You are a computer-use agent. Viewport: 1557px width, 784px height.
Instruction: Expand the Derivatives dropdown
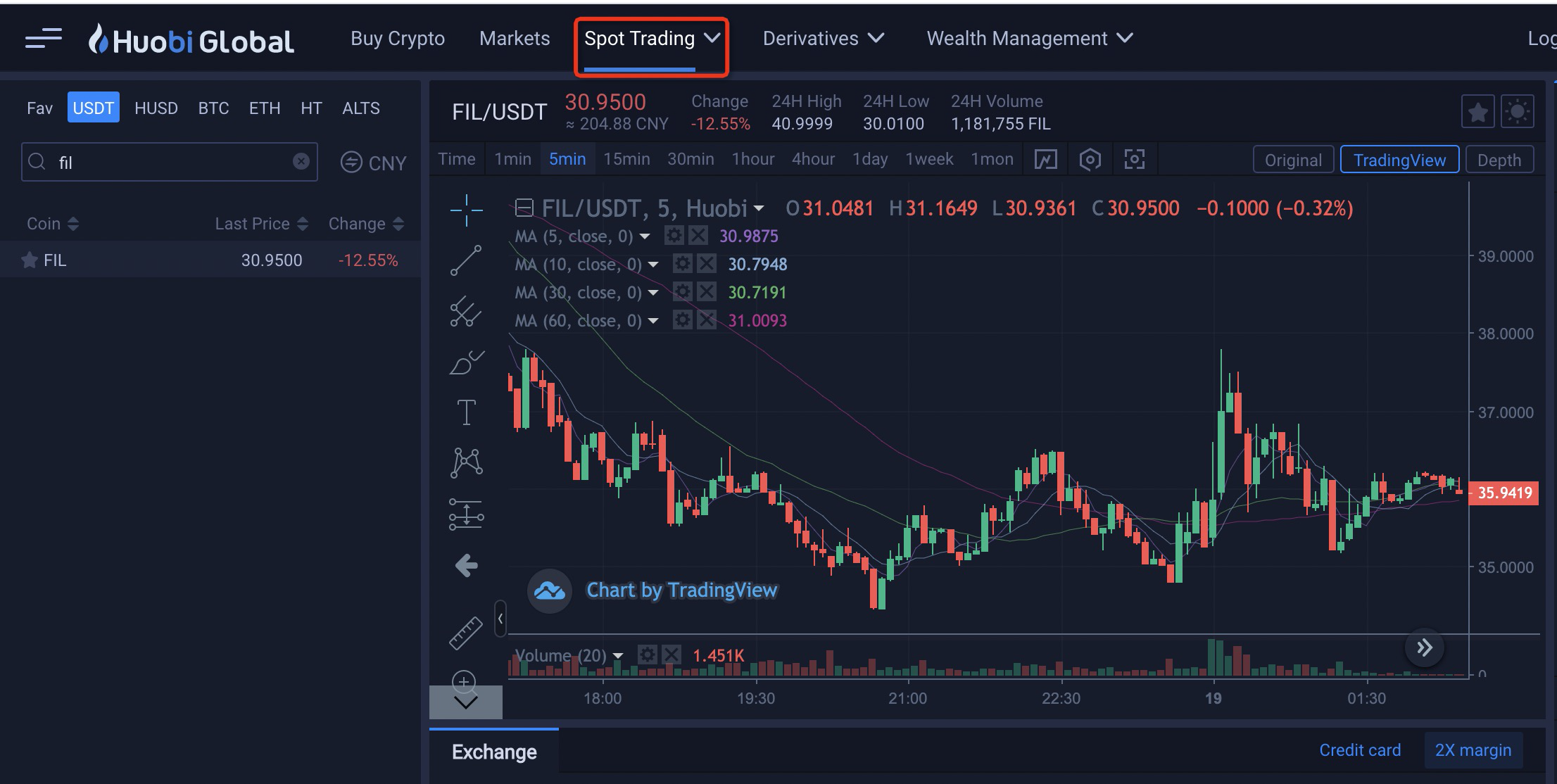tap(876, 37)
